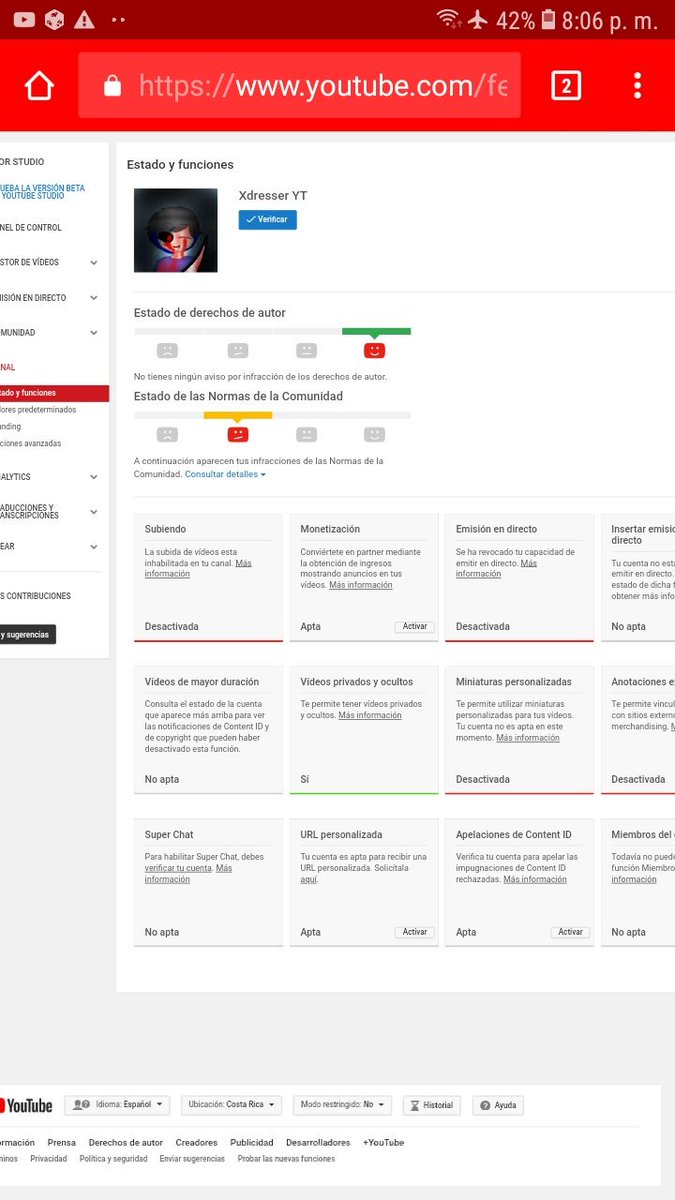Click Activar in the Monetización card
The image size is (675, 1200).
tap(415, 627)
